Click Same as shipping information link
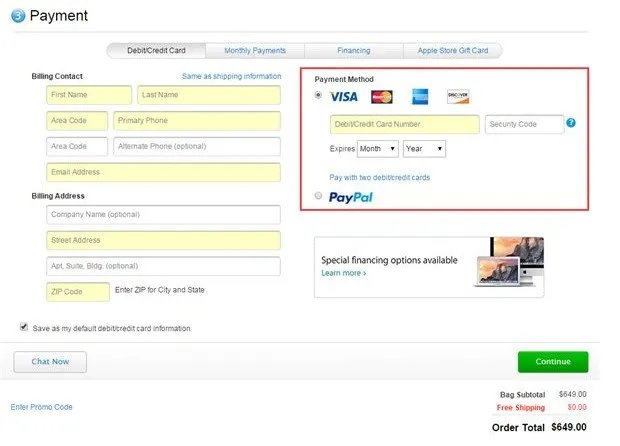The width and height of the screenshot is (620, 446). pyautogui.click(x=232, y=76)
